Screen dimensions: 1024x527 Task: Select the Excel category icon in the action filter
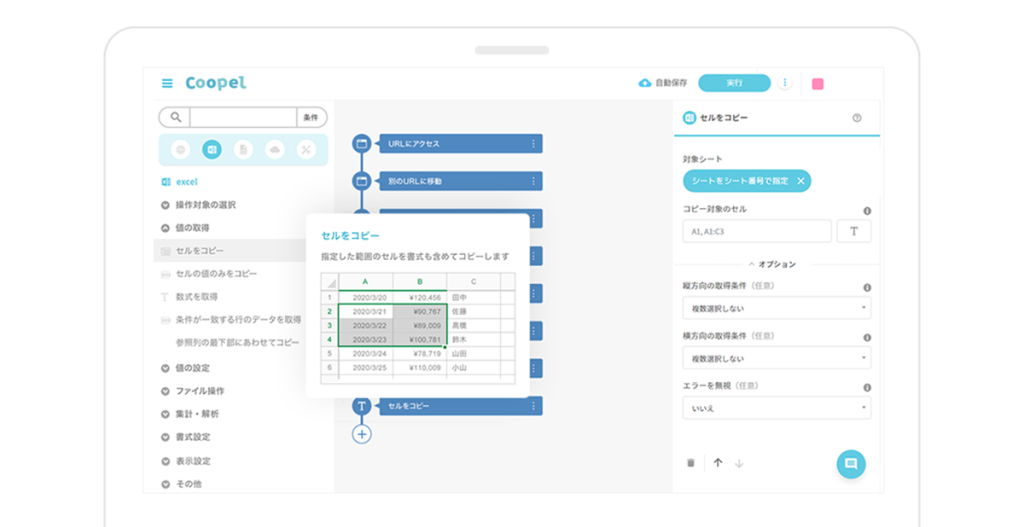212,150
